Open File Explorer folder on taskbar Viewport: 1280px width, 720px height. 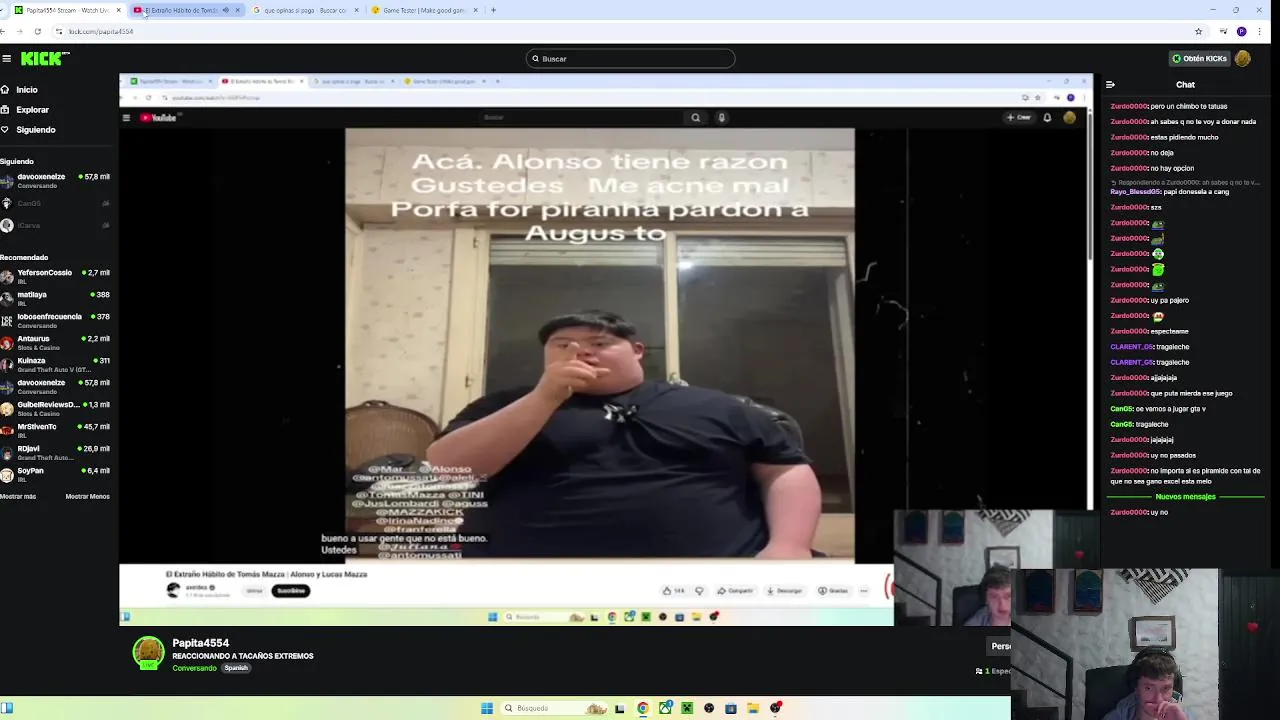point(753,708)
